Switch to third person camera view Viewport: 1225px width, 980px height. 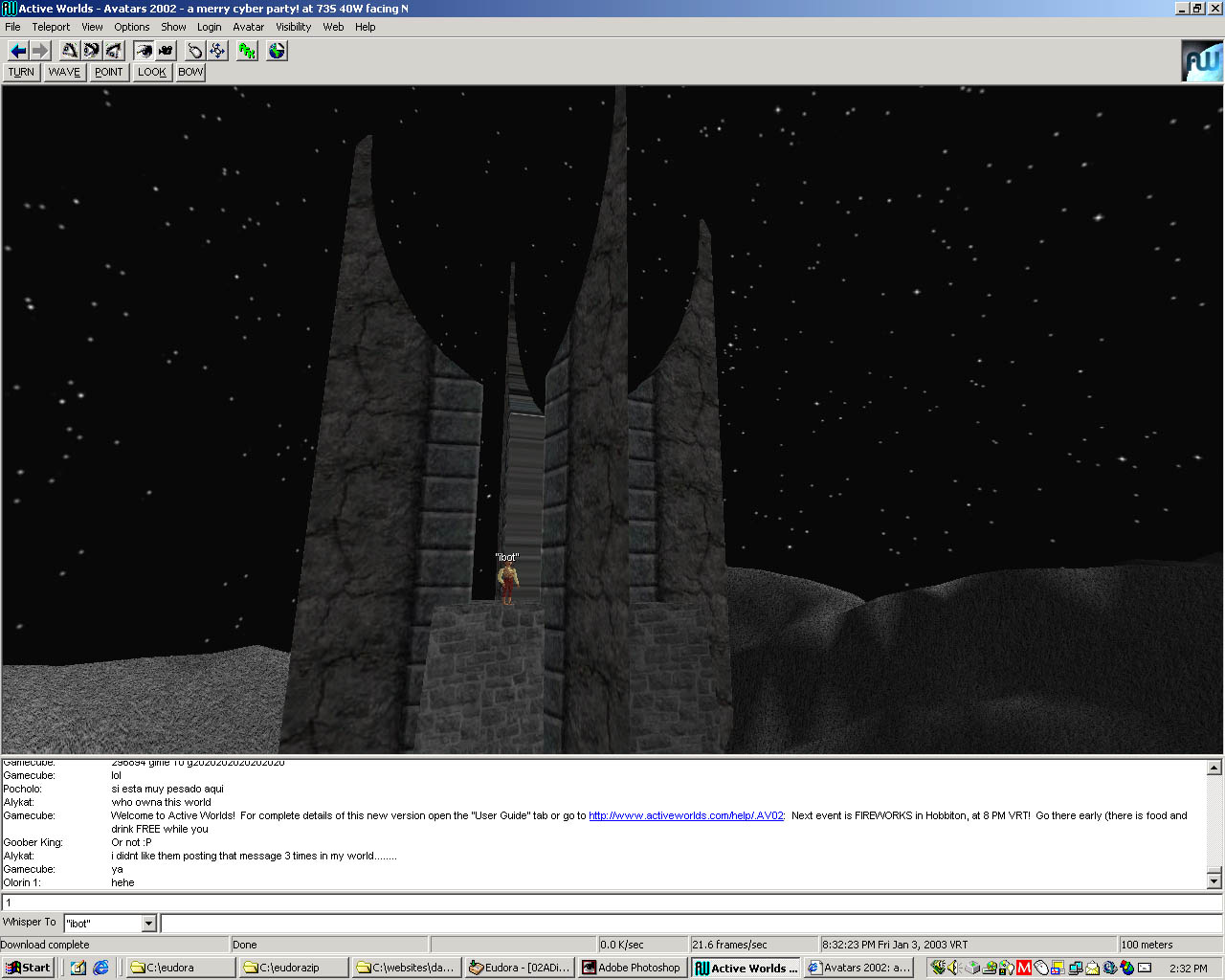pyautogui.click(x=166, y=51)
